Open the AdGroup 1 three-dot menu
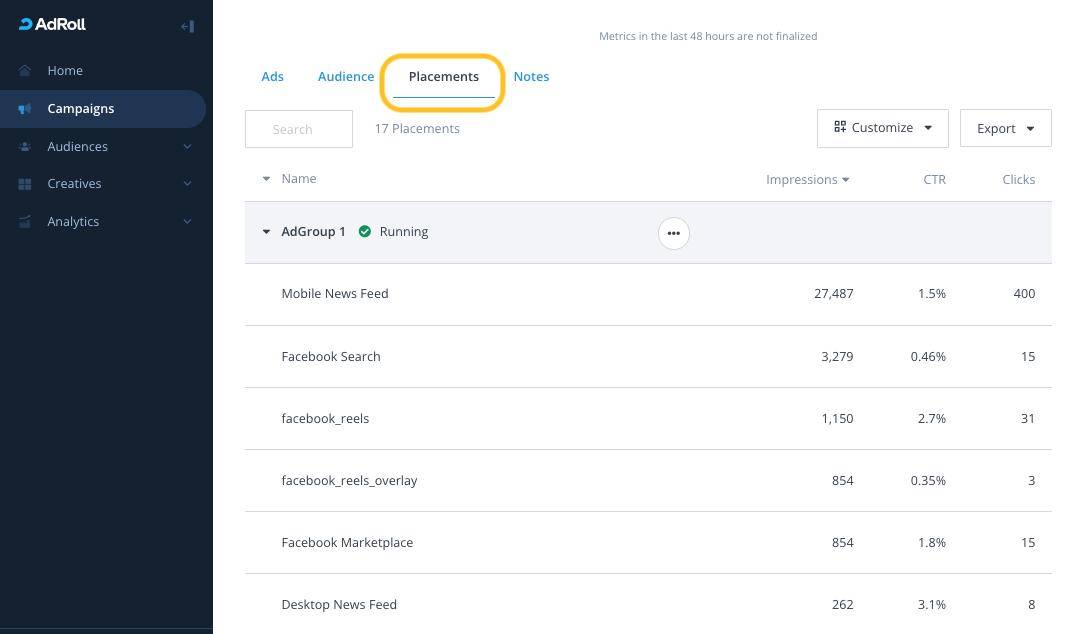This screenshot has height=634, width=1082. click(x=673, y=233)
